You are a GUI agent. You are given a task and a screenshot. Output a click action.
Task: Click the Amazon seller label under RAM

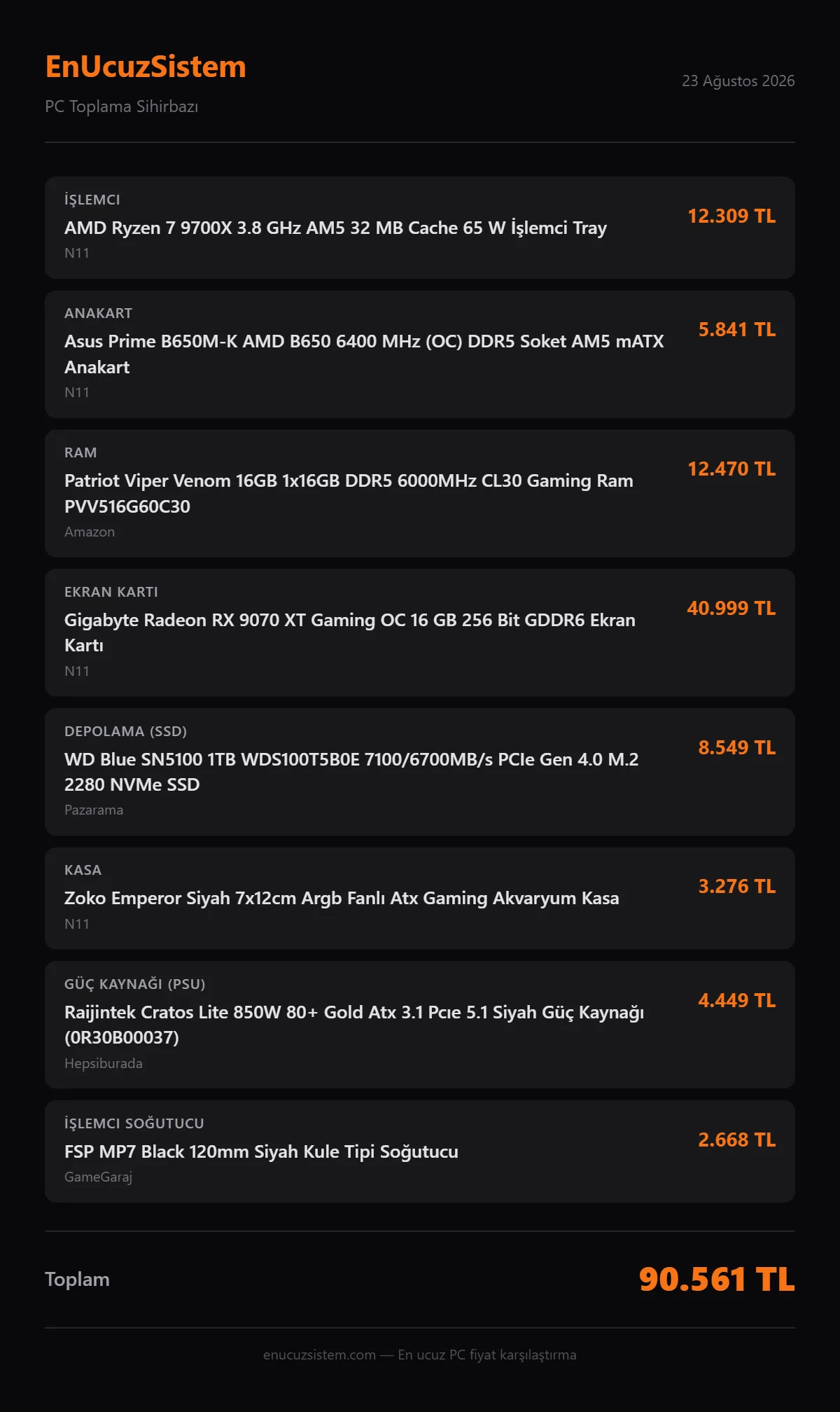coord(90,532)
